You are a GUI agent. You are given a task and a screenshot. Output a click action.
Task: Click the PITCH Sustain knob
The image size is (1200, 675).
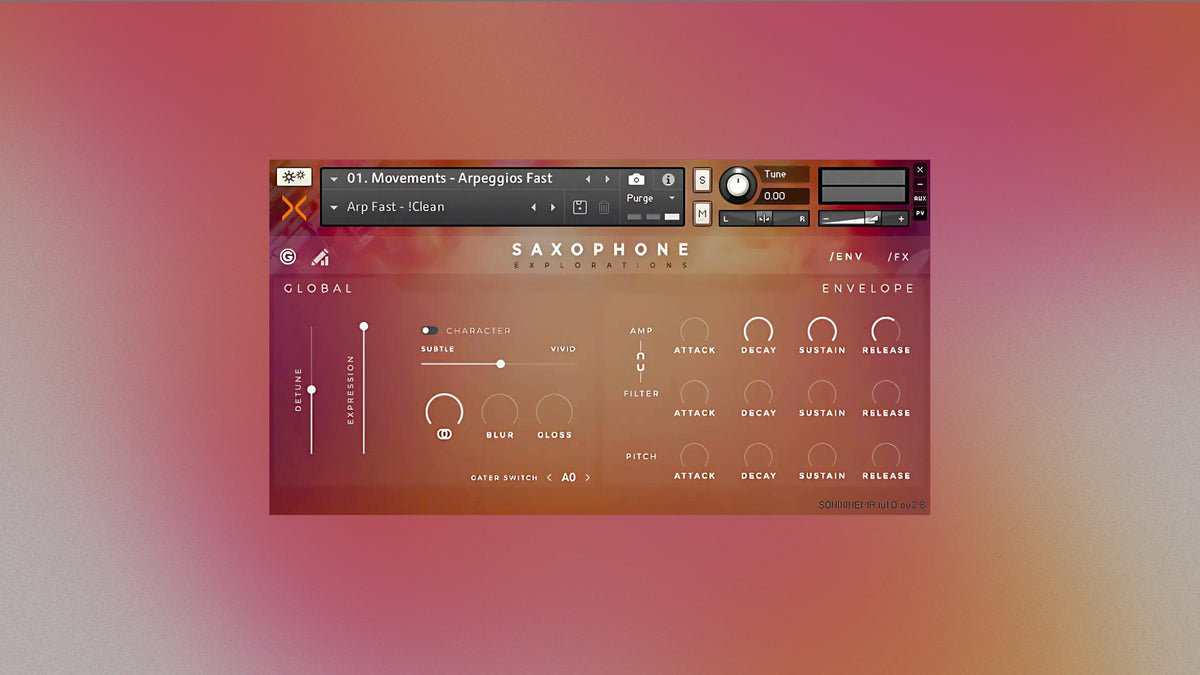click(822, 457)
